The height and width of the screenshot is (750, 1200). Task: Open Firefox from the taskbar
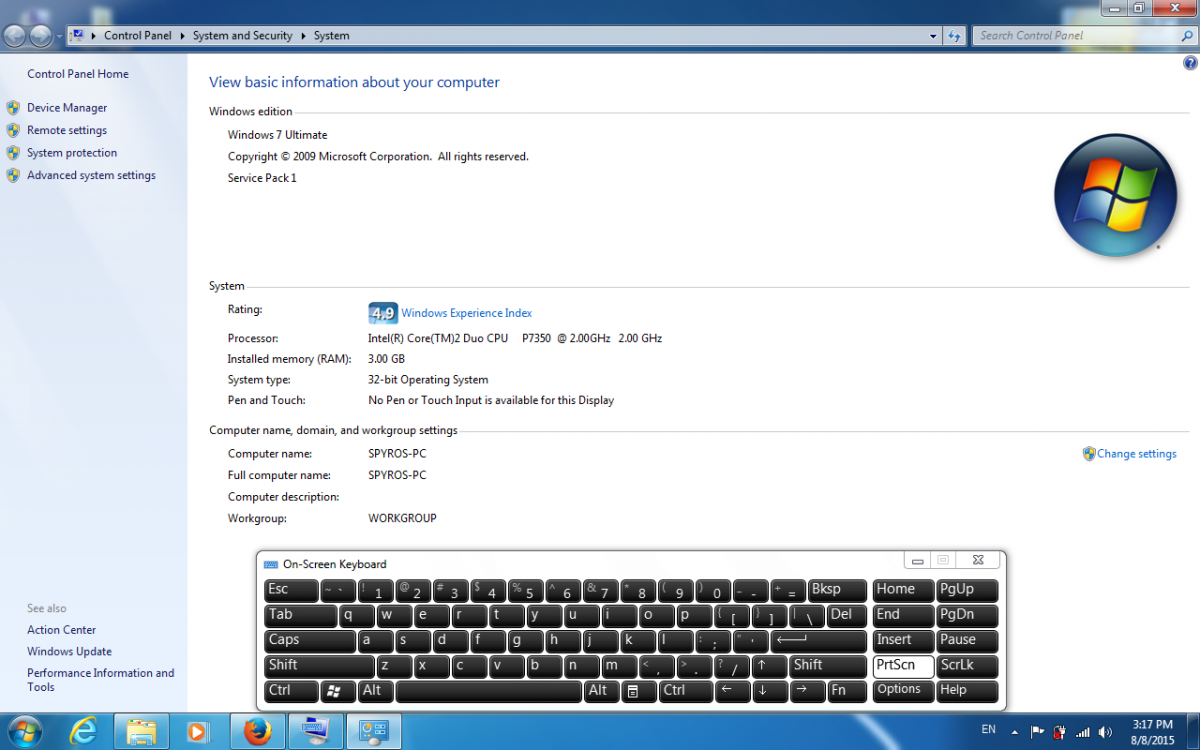pos(257,731)
